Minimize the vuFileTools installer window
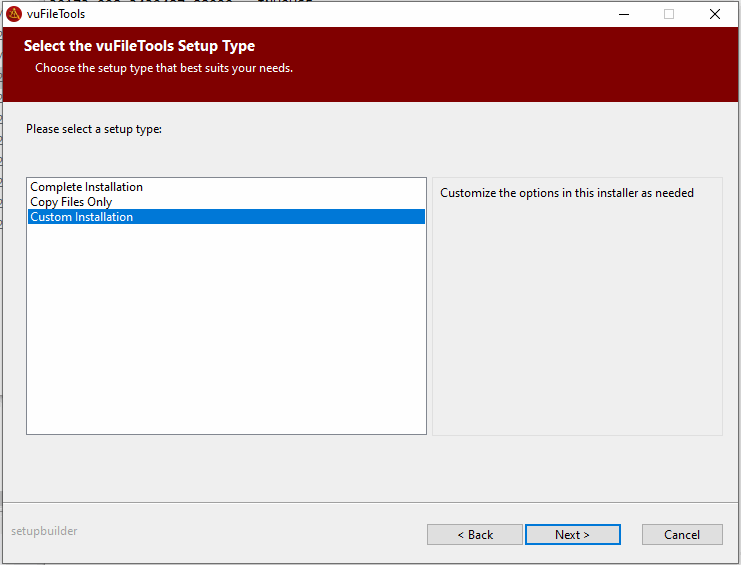 tap(623, 14)
